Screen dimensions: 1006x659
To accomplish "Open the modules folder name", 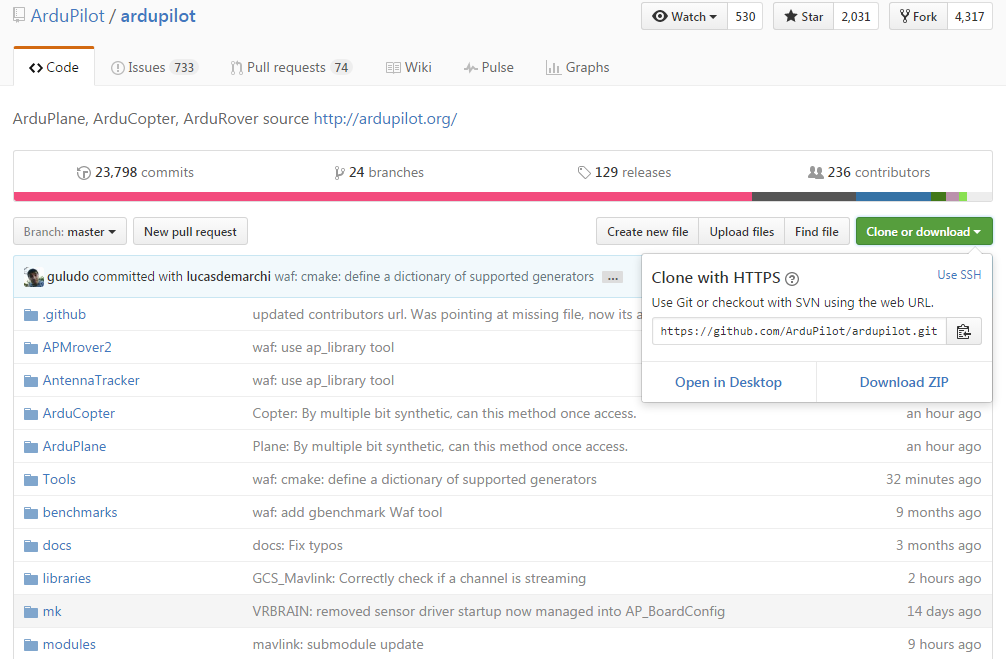I will (69, 645).
